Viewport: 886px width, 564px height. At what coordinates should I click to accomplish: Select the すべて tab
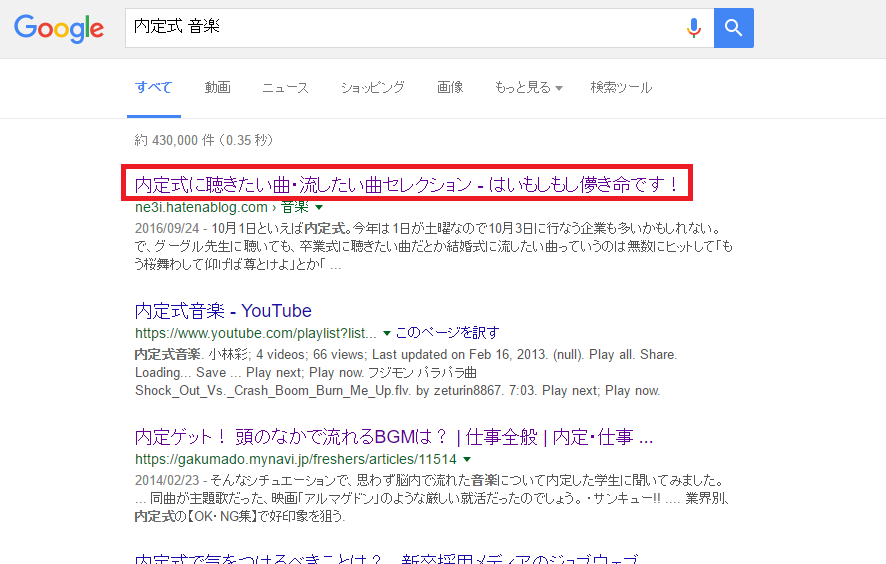154,88
